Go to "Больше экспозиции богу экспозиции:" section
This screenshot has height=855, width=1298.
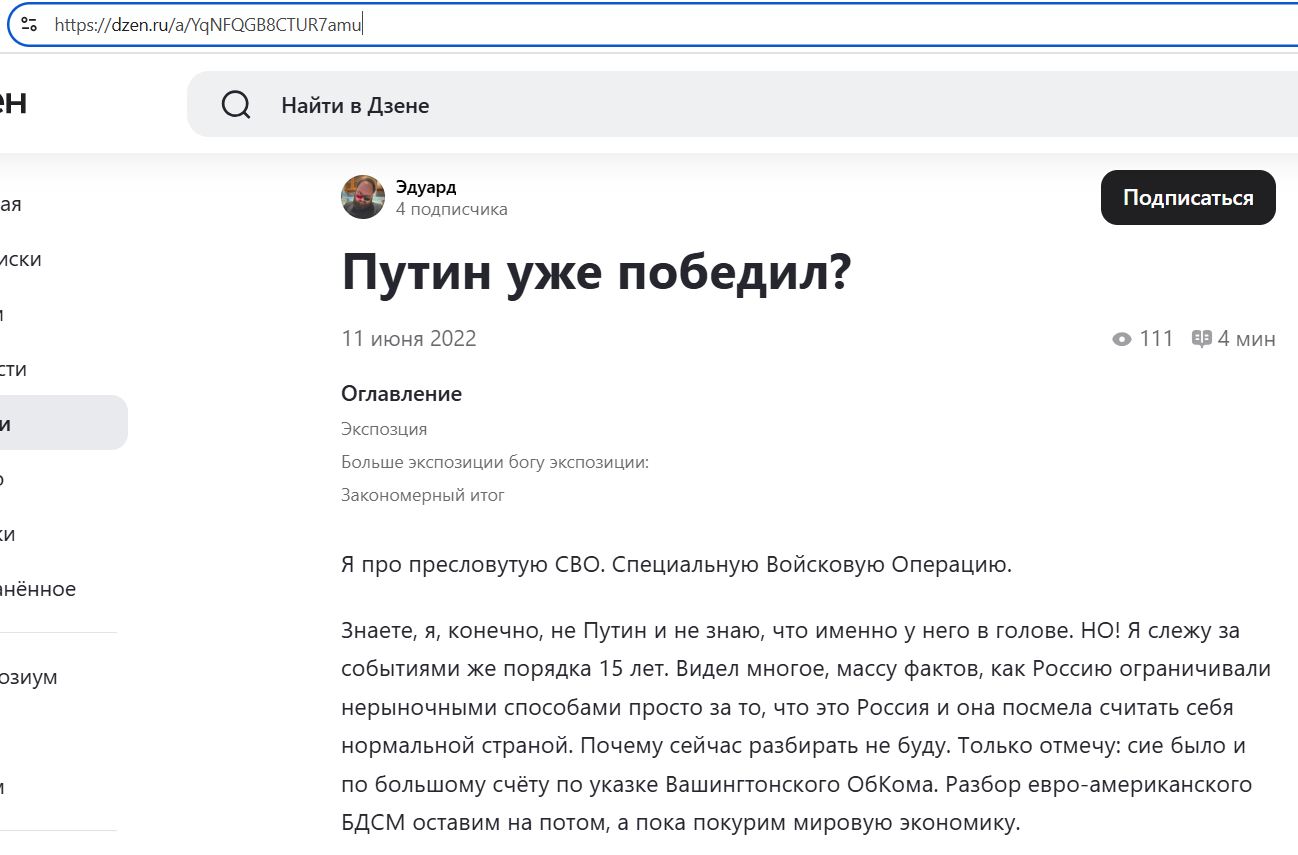click(495, 462)
